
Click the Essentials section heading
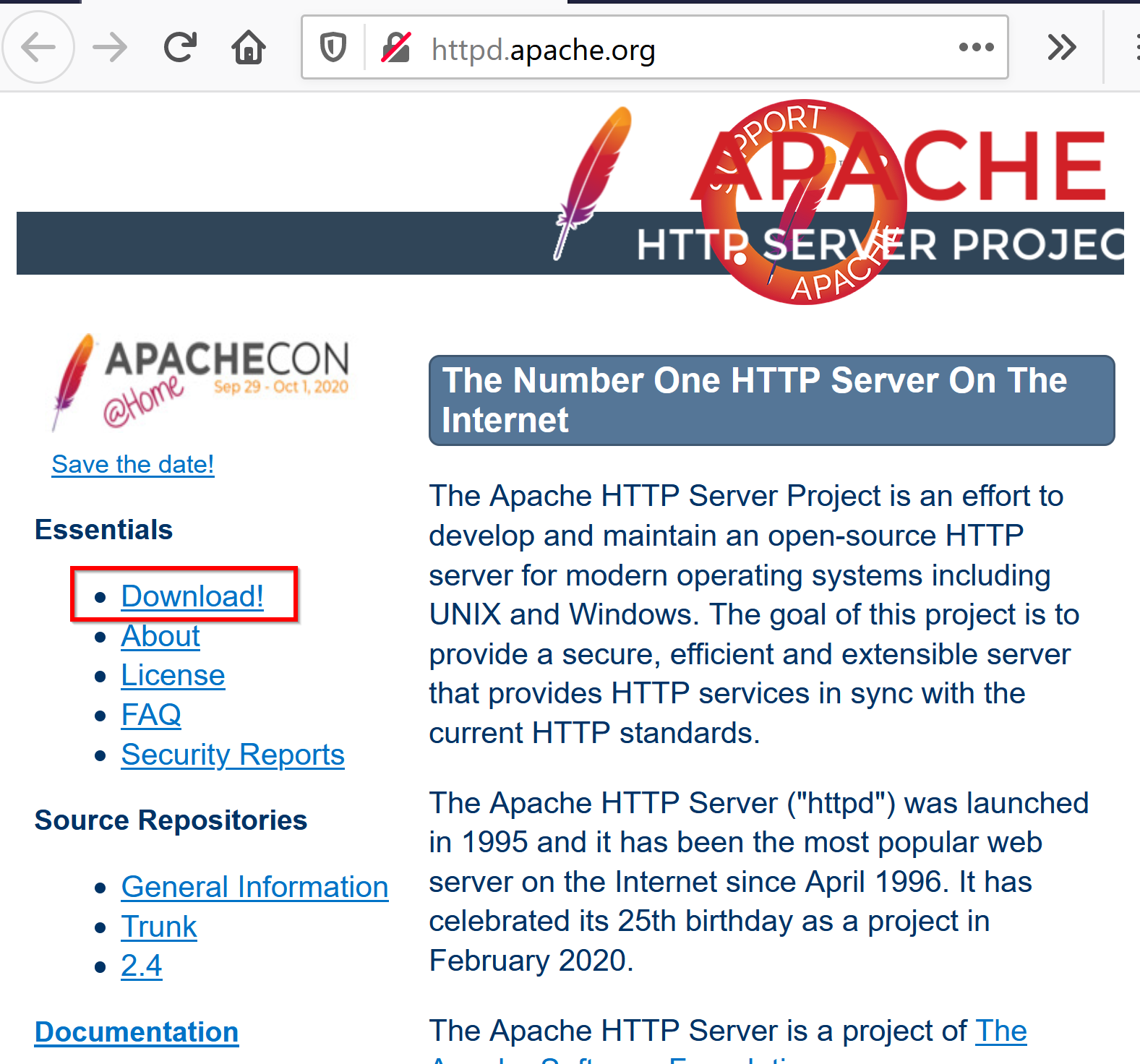pyautogui.click(x=104, y=530)
